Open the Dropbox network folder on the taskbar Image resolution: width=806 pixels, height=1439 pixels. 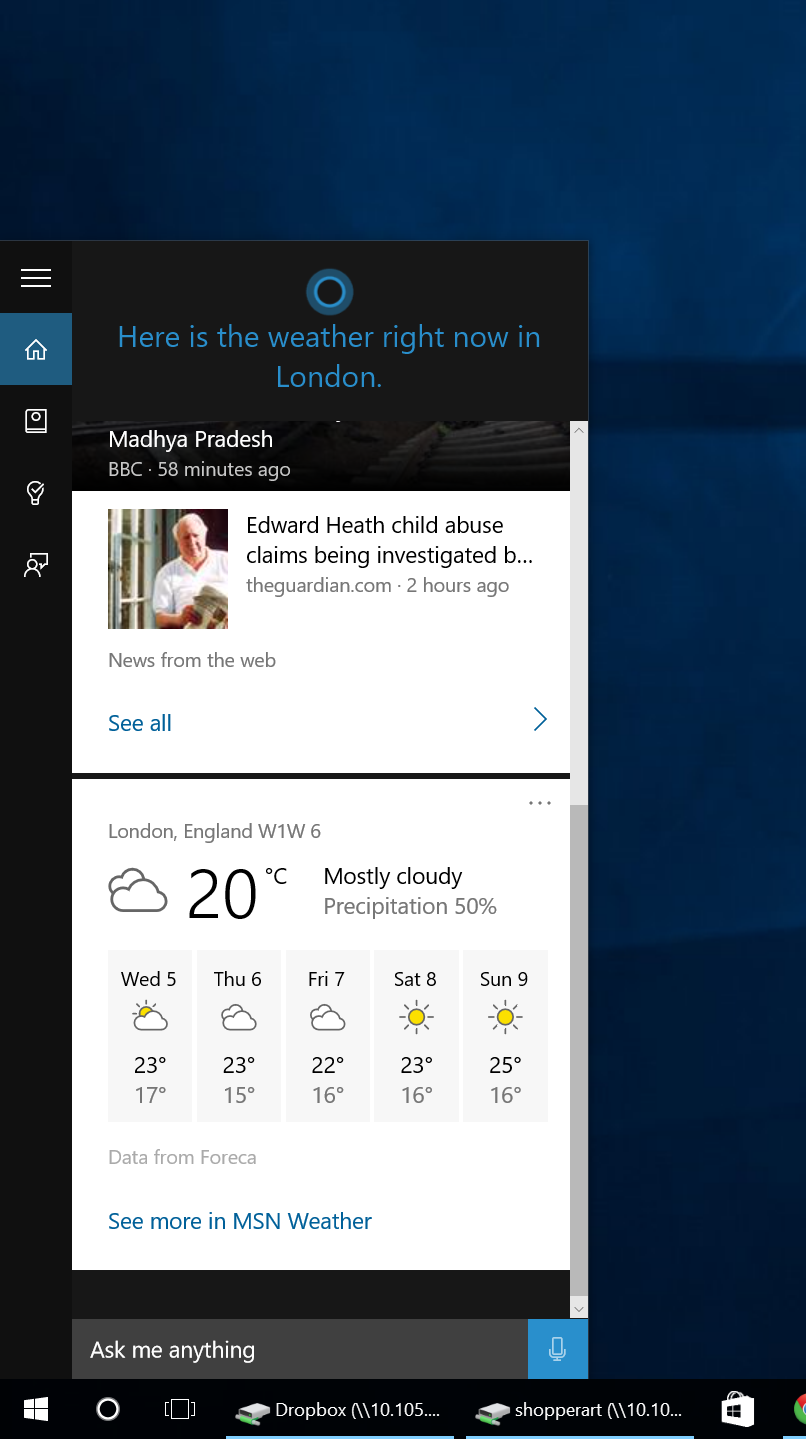pos(340,1409)
